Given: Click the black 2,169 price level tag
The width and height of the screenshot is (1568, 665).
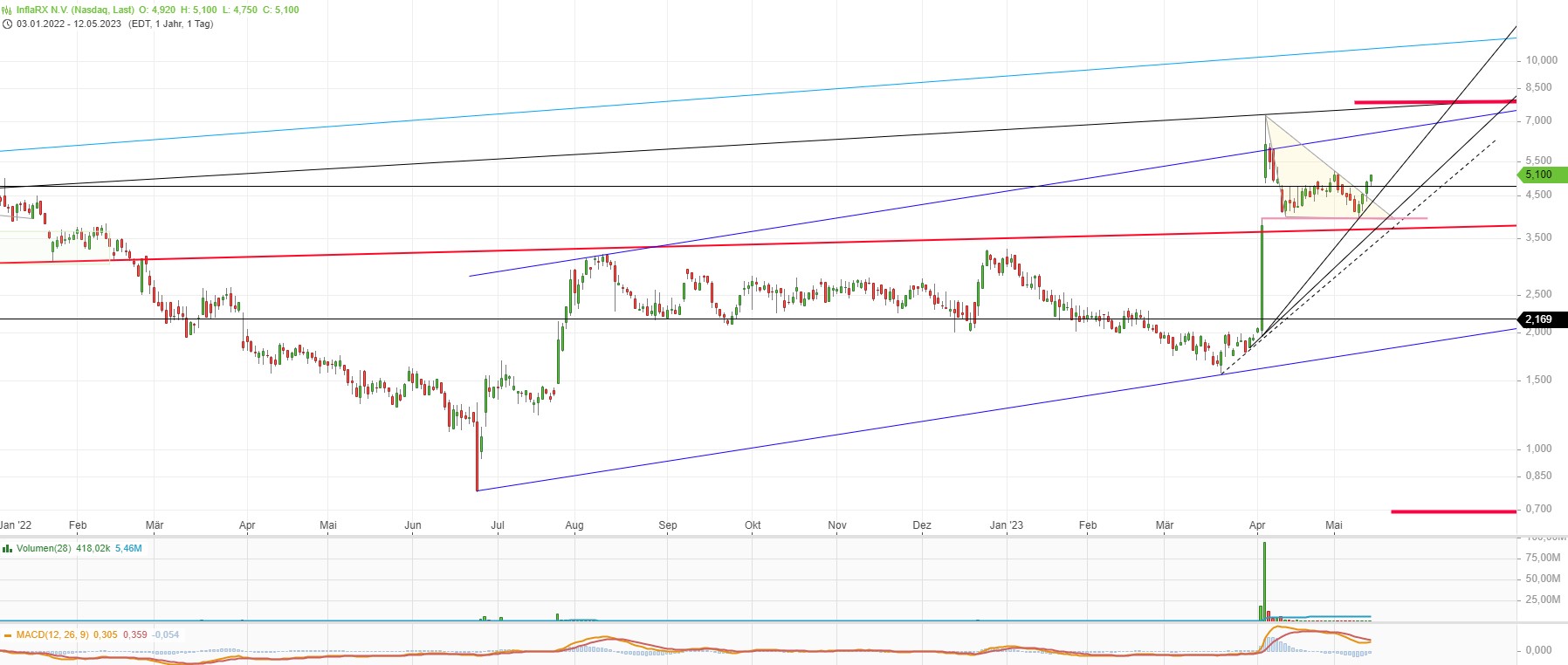Looking at the screenshot, I should tap(1542, 319).
